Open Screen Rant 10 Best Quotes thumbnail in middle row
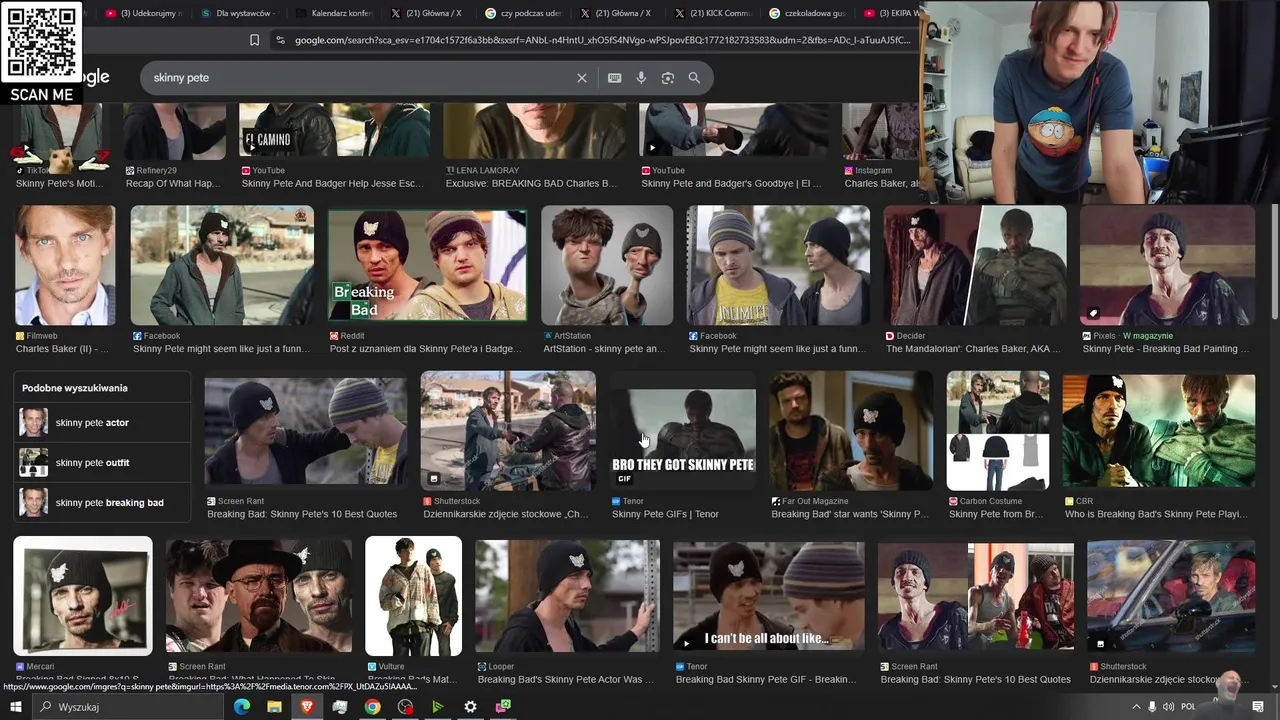This screenshot has width=1280, height=720. click(x=305, y=430)
